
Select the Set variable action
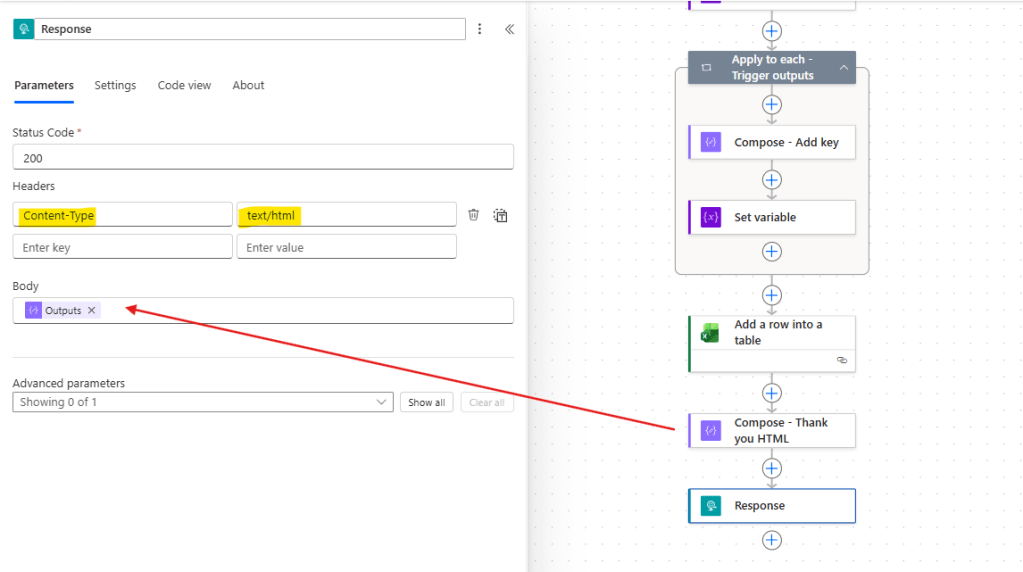[x=772, y=217]
